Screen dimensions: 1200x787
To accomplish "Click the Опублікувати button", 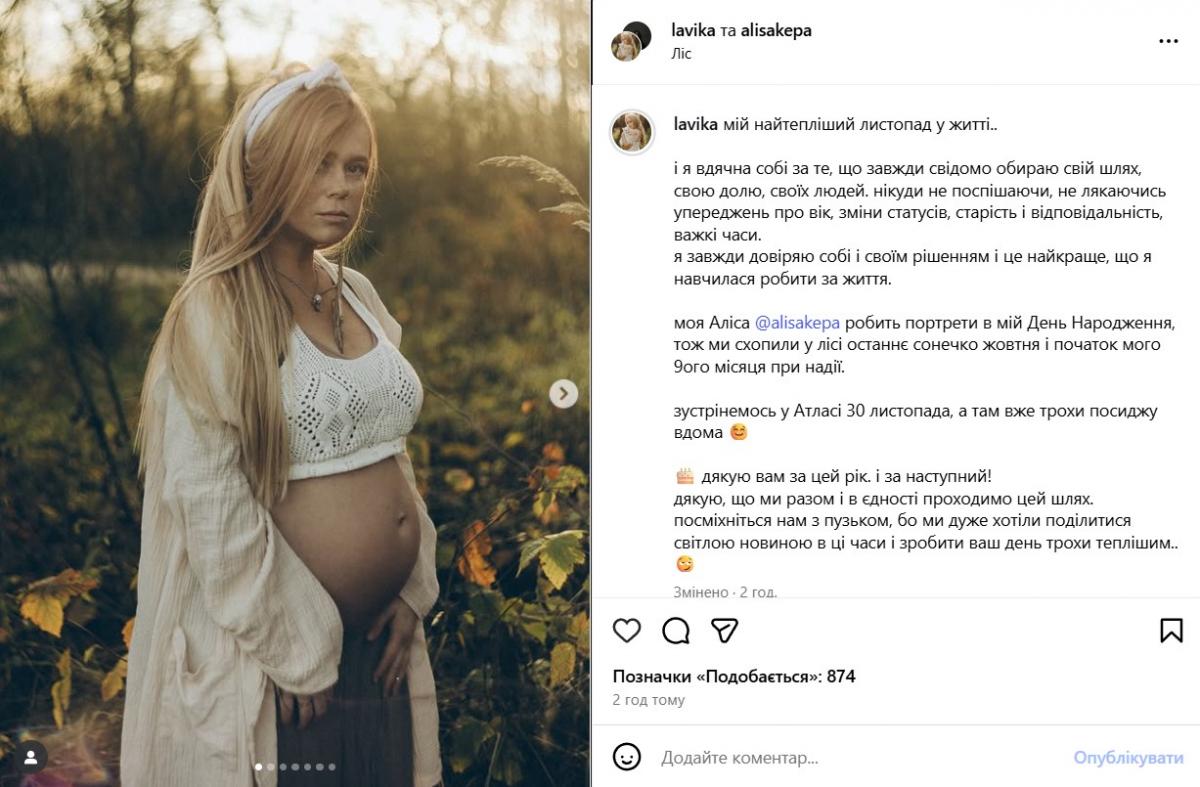I will pos(1128,758).
